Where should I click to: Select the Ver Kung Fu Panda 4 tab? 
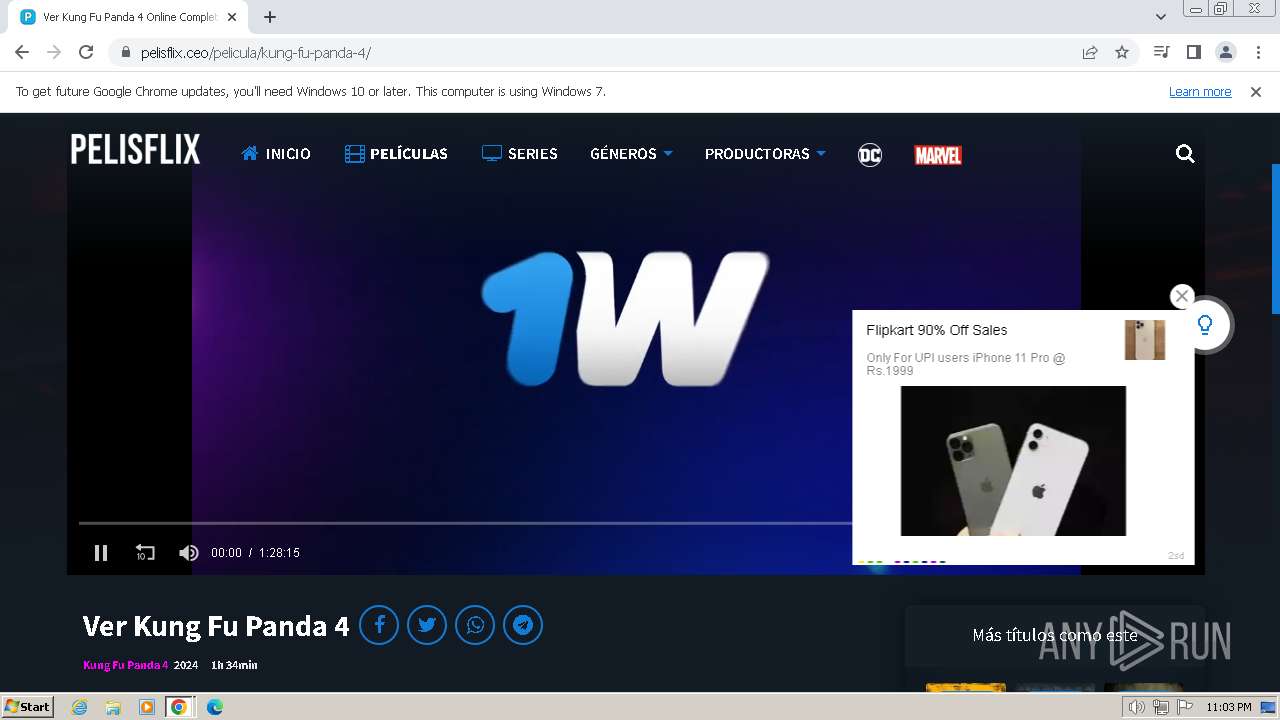[x=128, y=17]
